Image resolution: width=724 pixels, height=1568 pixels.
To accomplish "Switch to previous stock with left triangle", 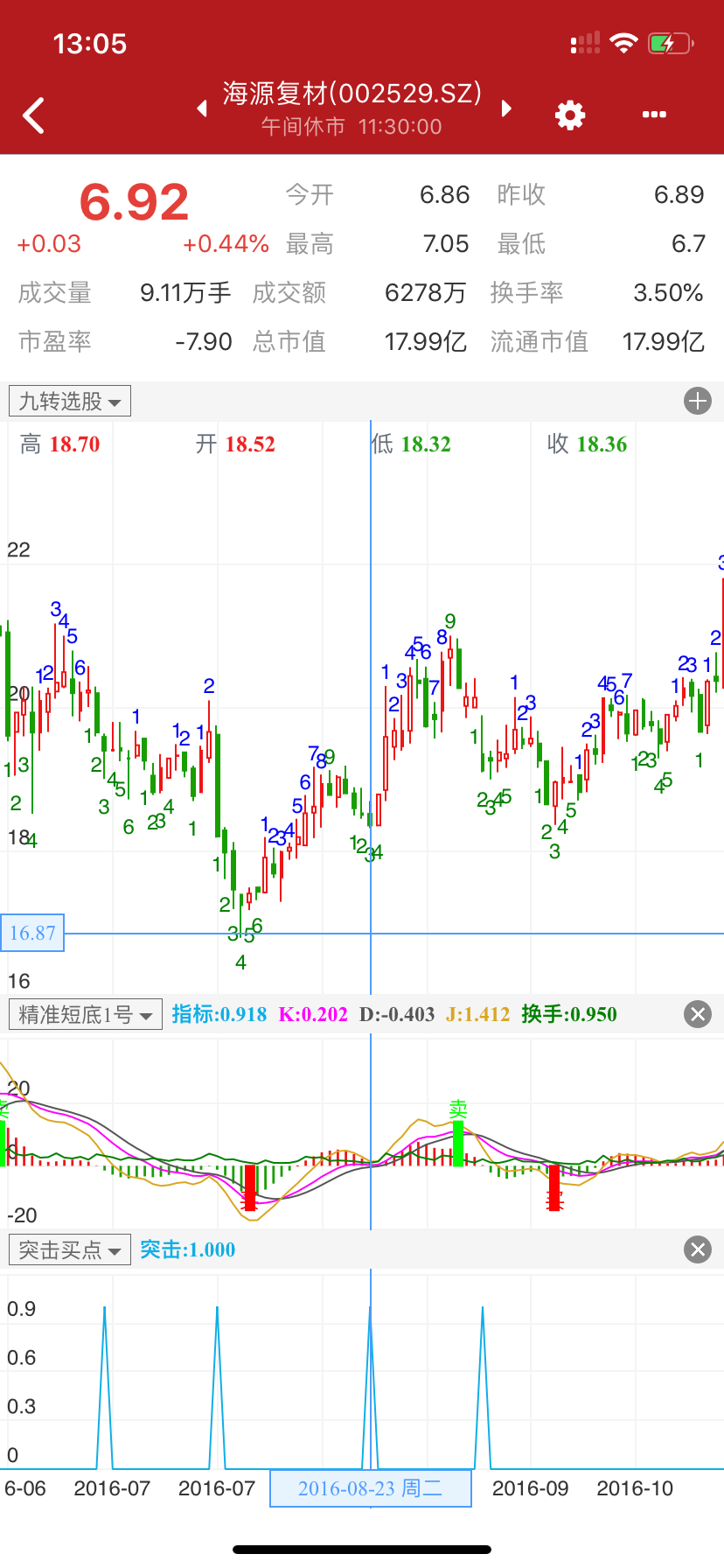I will point(202,108).
